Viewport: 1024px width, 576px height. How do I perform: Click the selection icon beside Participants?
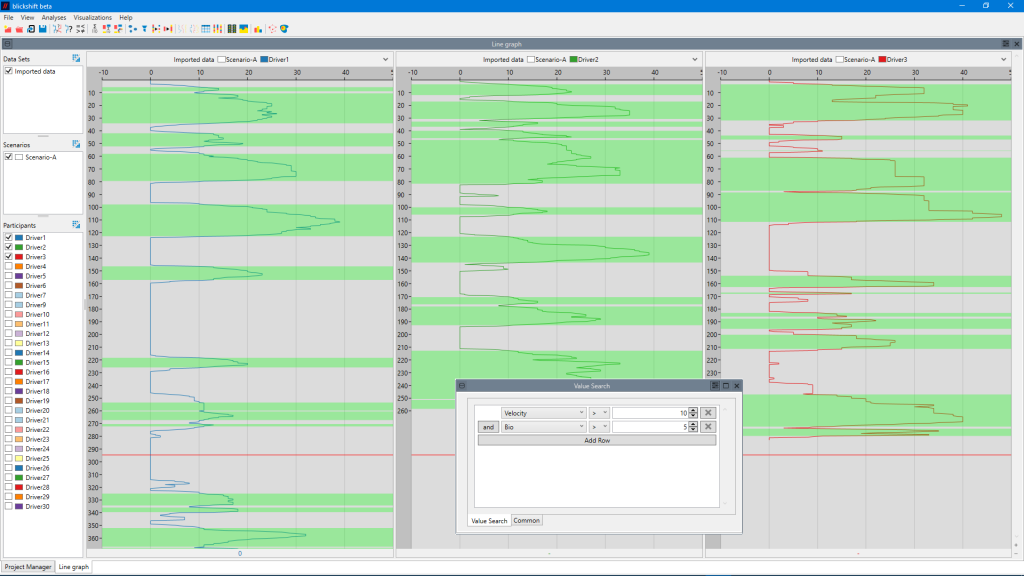tap(76, 225)
